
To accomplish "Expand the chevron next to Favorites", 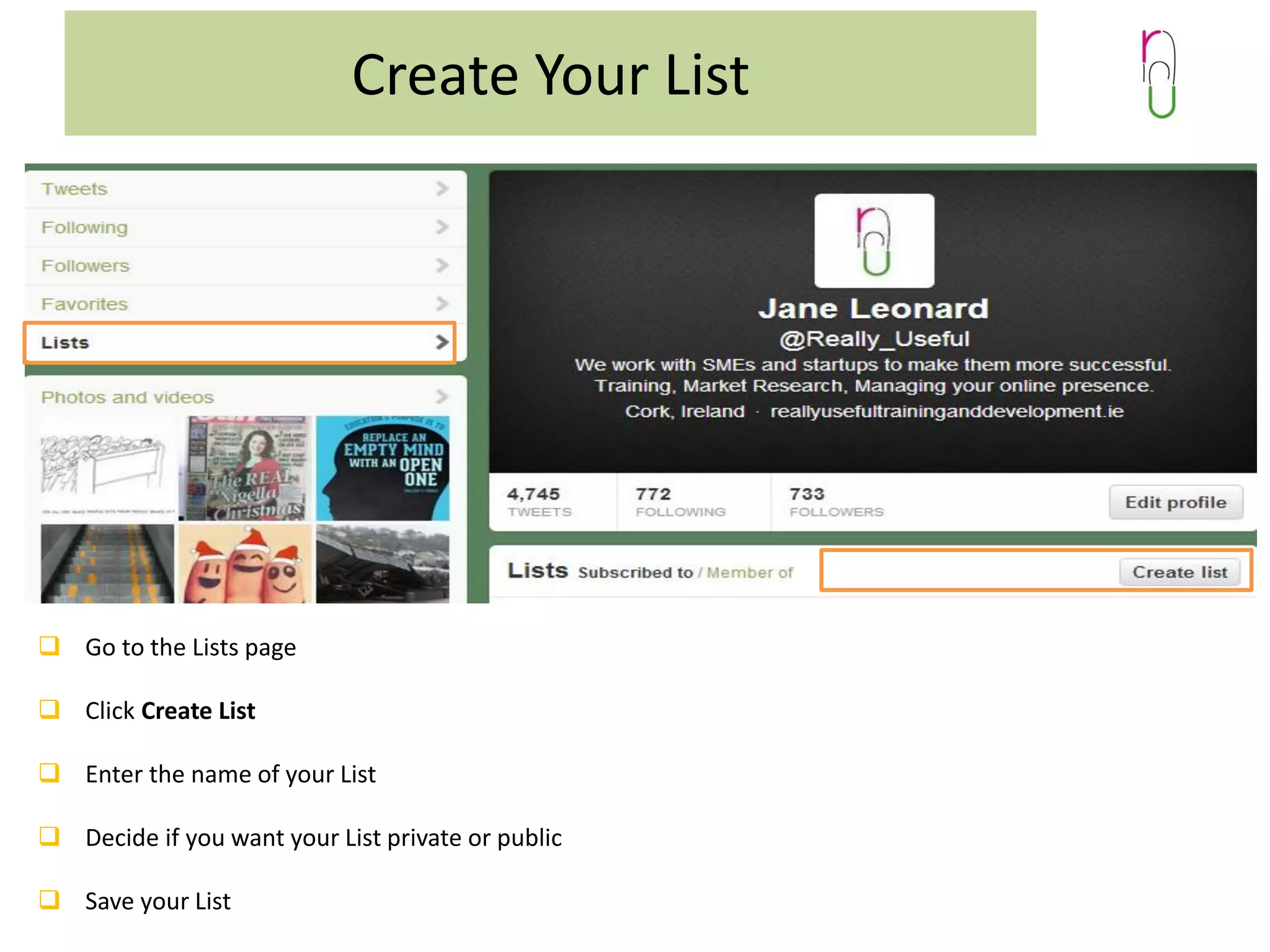I will pyautogui.click(x=442, y=304).
